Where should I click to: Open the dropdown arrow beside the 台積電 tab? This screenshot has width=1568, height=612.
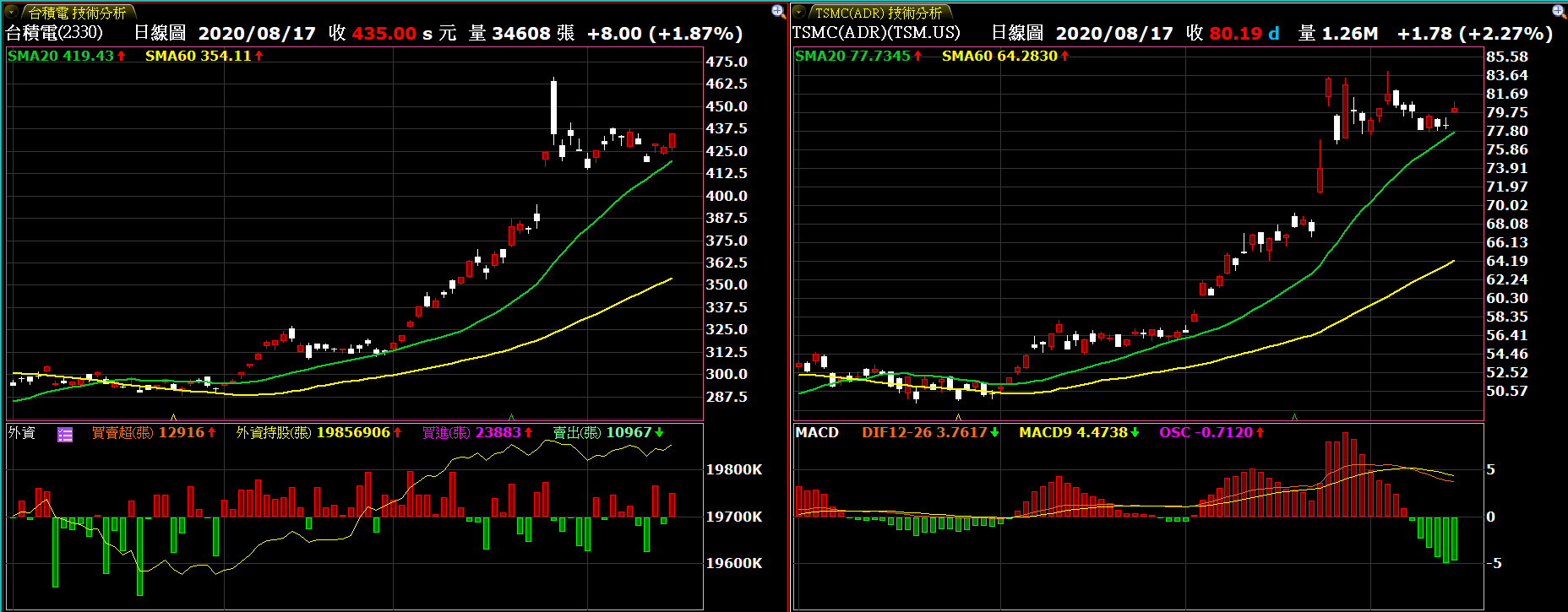[12, 13]
